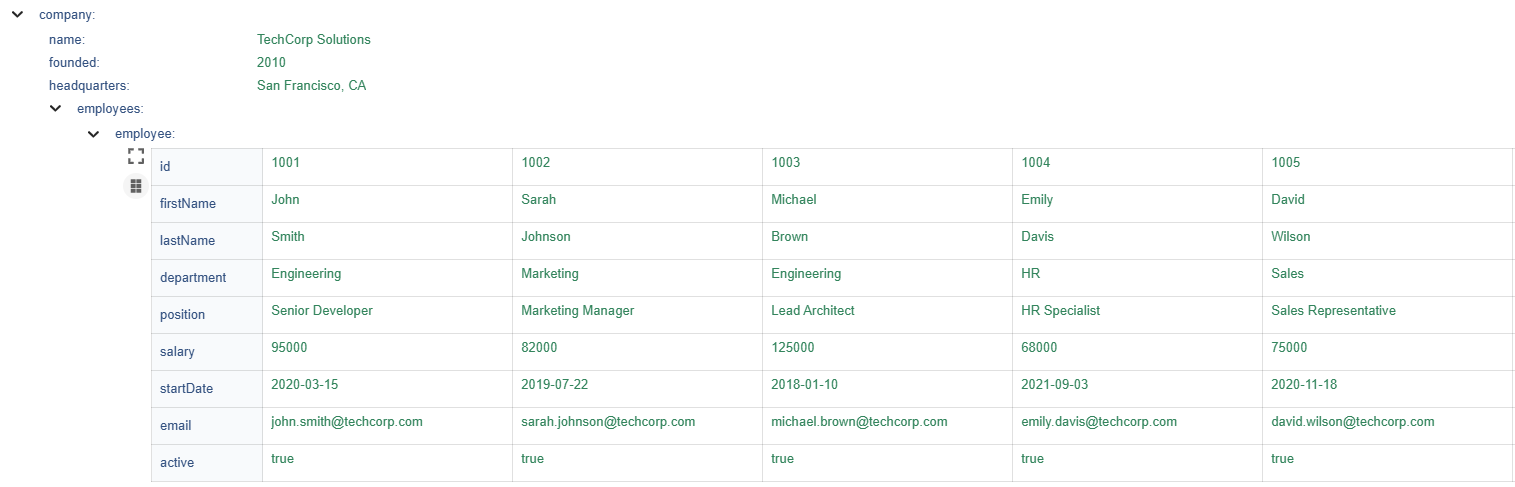Collapse the company node chevron
Image resolution: width=1515 pixels, height=487 pixels.
point(17,15)
